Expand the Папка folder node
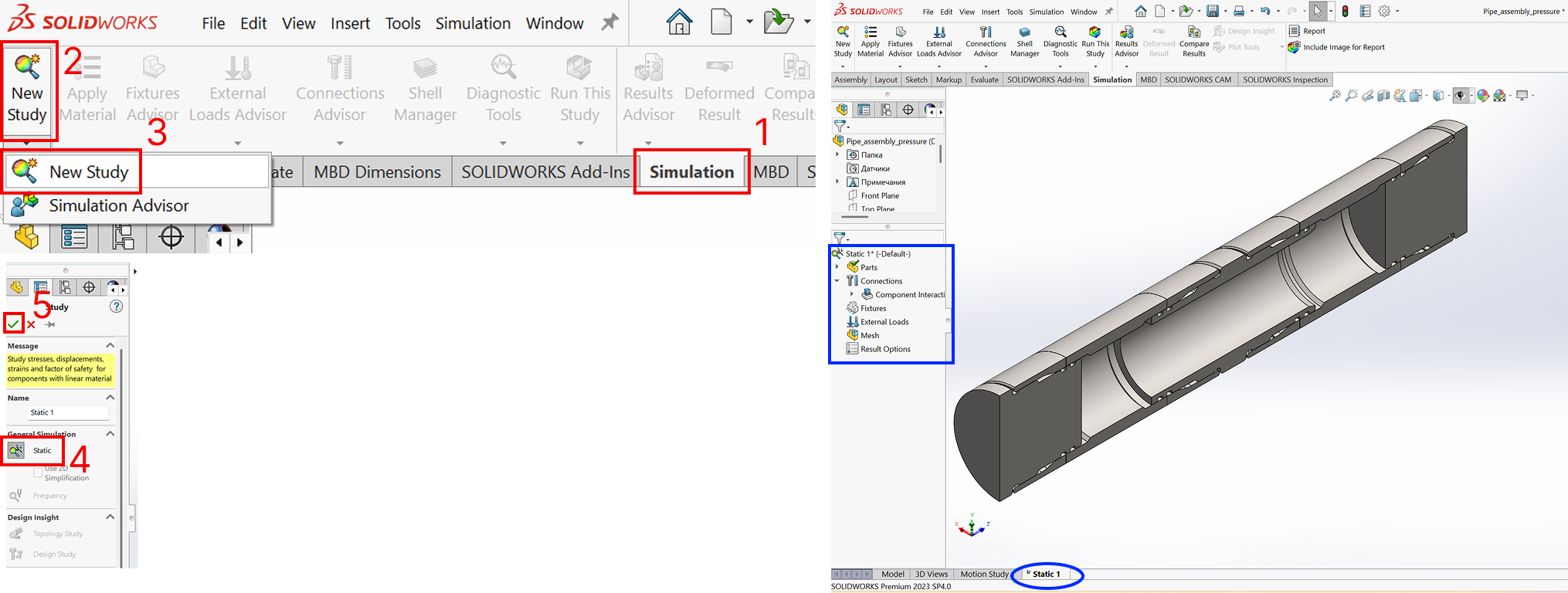Viewport: 1568px width, 593px height. (837, 154)
